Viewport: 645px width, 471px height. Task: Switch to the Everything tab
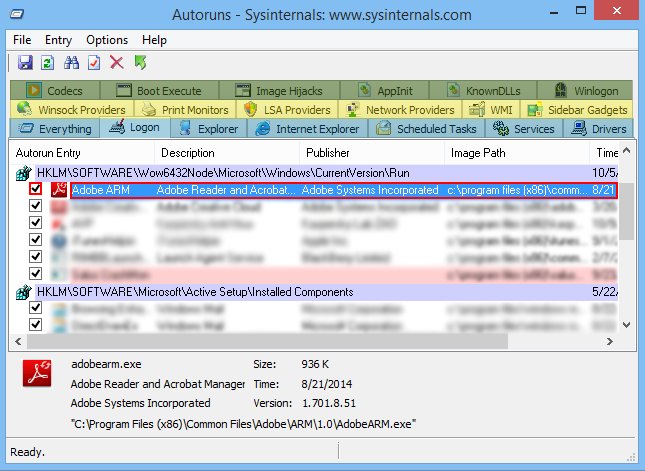[x=55, y=129]
